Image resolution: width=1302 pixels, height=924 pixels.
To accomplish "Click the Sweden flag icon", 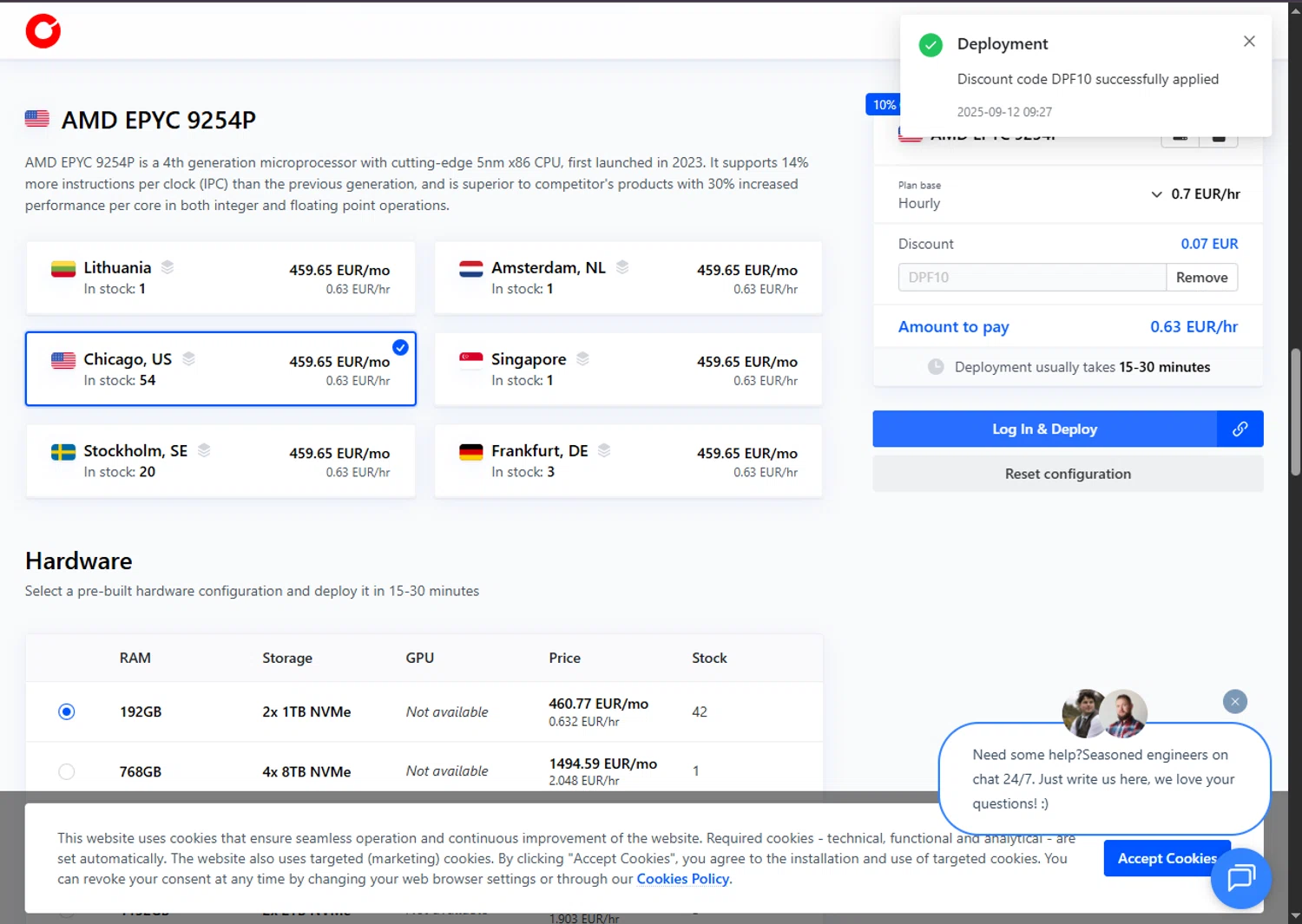I will click(x=63, y=452).
